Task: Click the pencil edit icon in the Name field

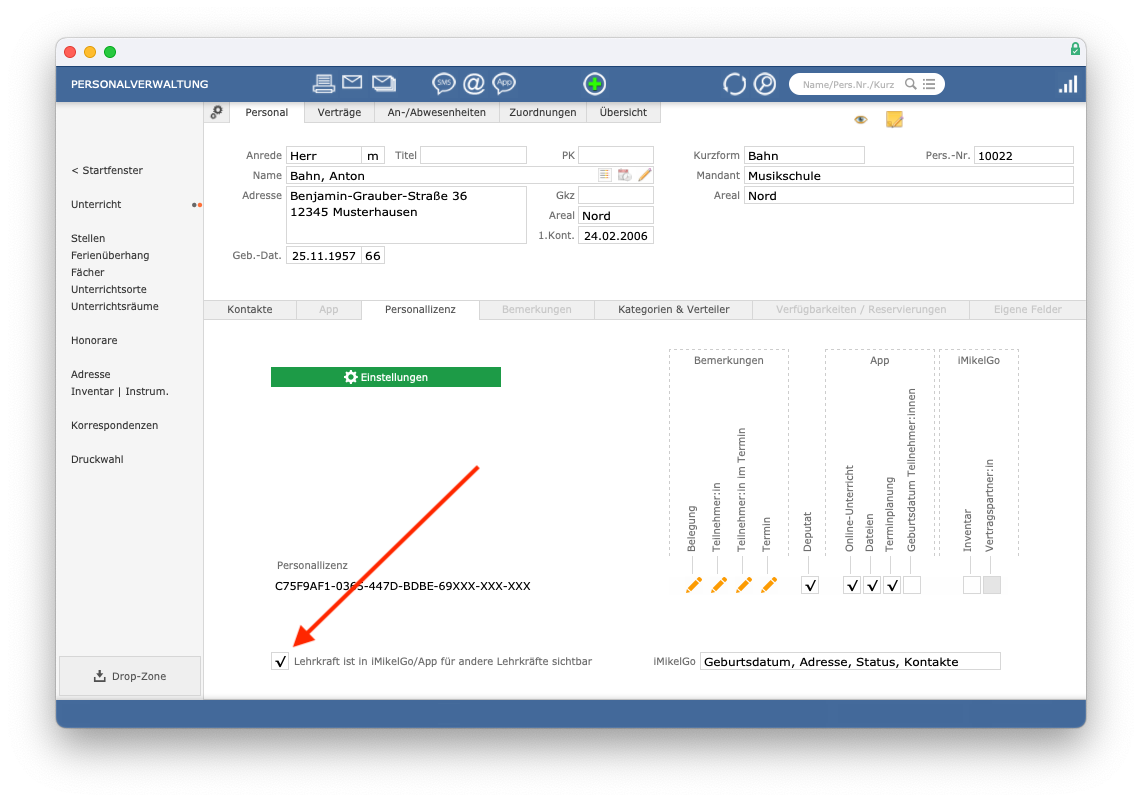Action: coord(645,175)
